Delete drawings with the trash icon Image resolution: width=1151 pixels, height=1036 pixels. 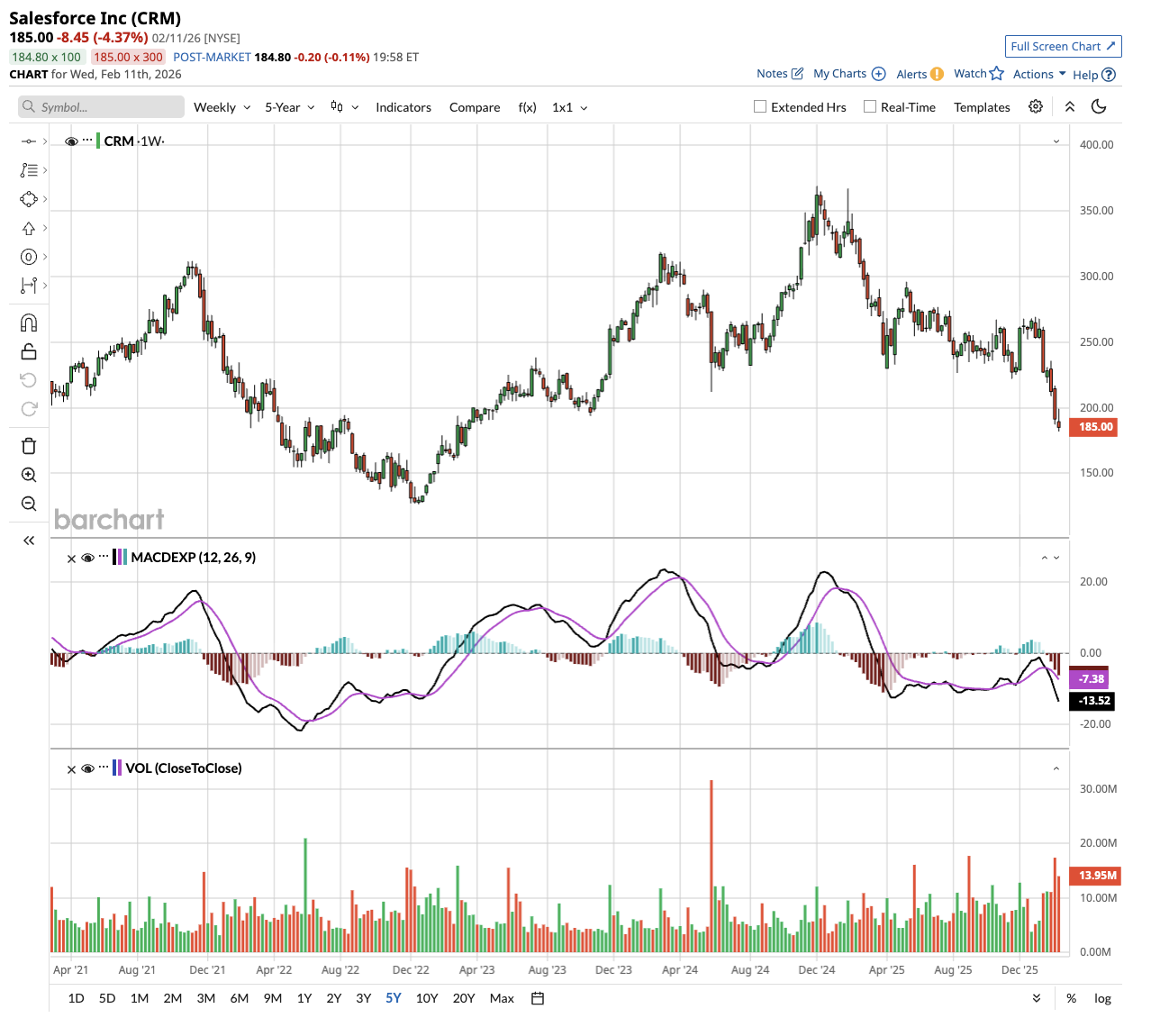point(28,446)
